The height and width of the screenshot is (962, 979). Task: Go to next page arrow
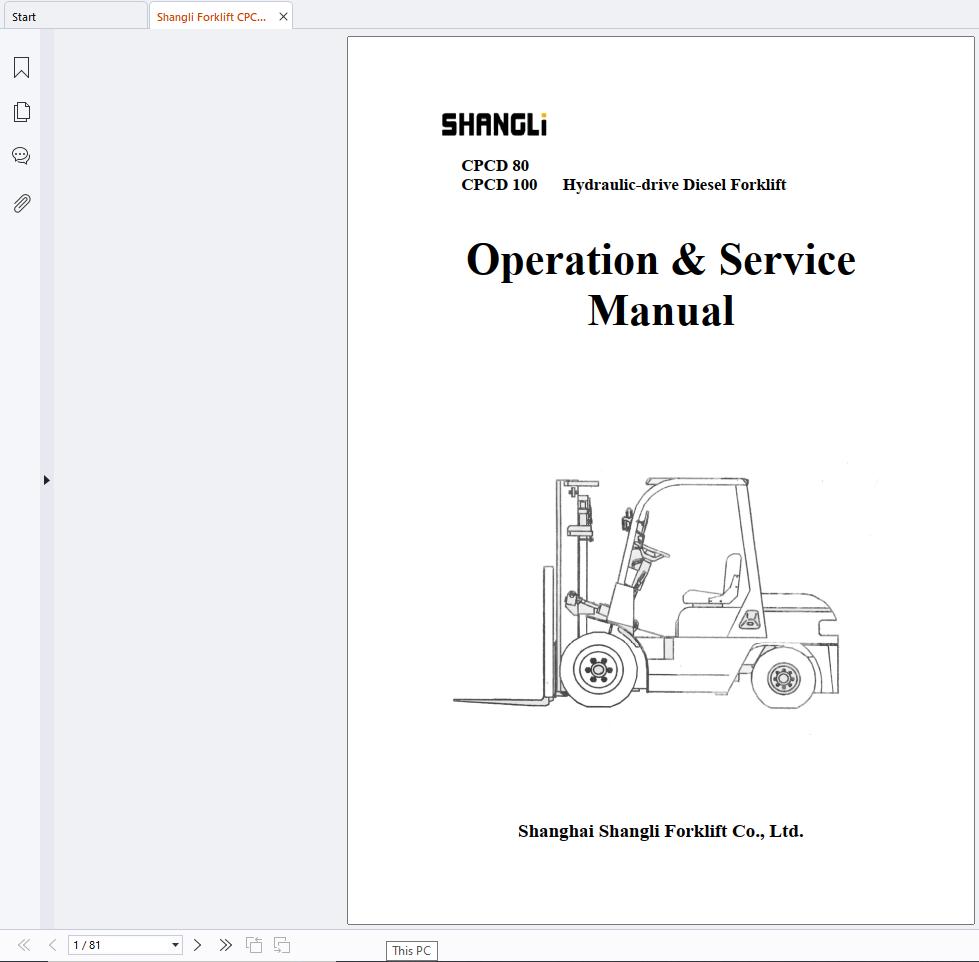tap(197, 945)
